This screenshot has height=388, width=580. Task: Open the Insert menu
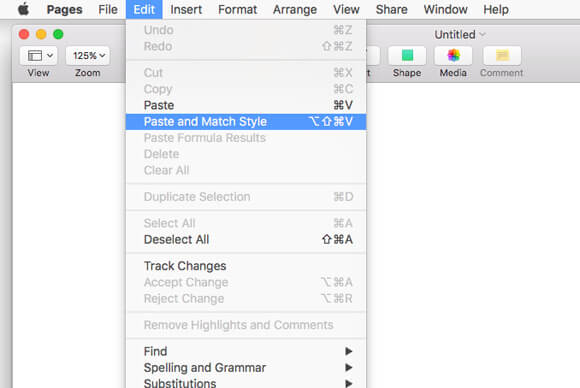tap(186, 9)
